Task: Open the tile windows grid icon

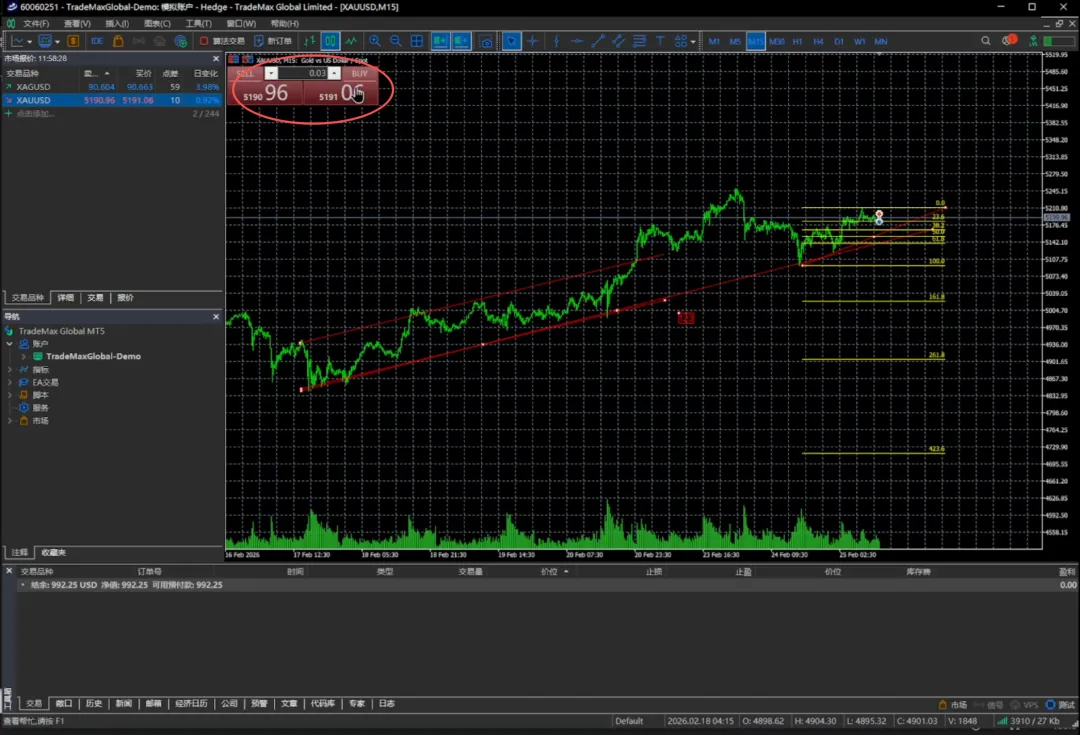Action: [x=417, y=41]
